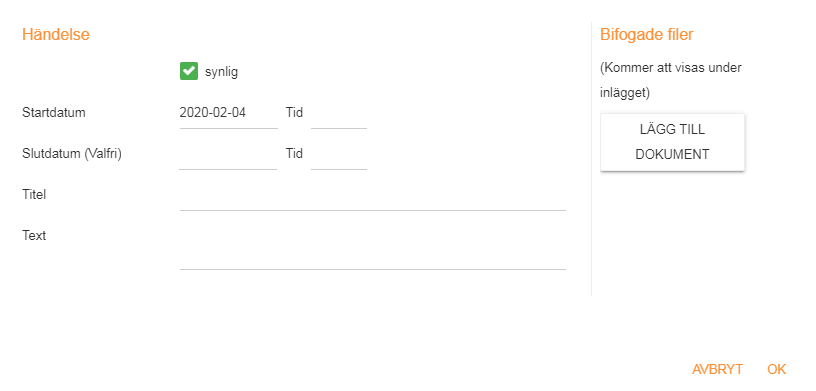Select the empty Slutdatum date field
This screenshot has height=391, width=816.
pyautogui.click(x=228, y=154)
